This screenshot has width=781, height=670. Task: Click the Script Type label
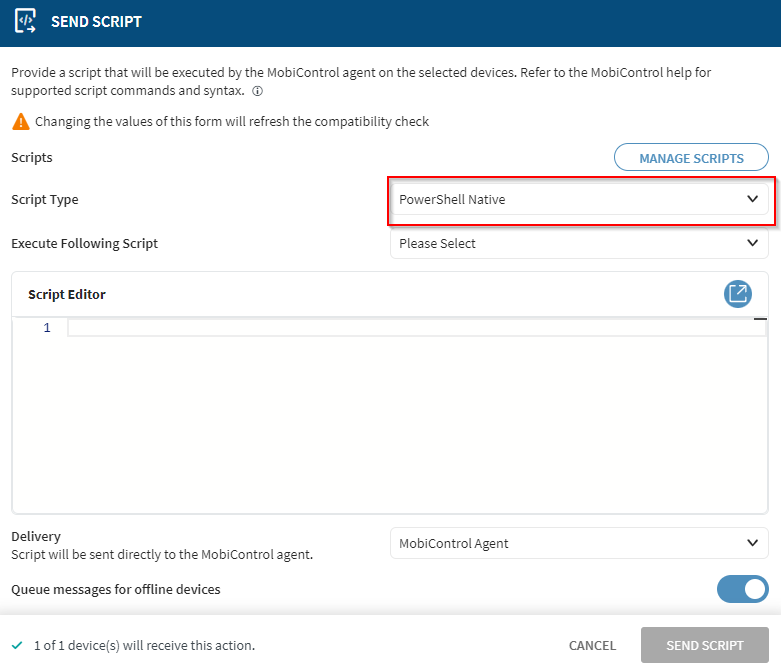[45, 199]
